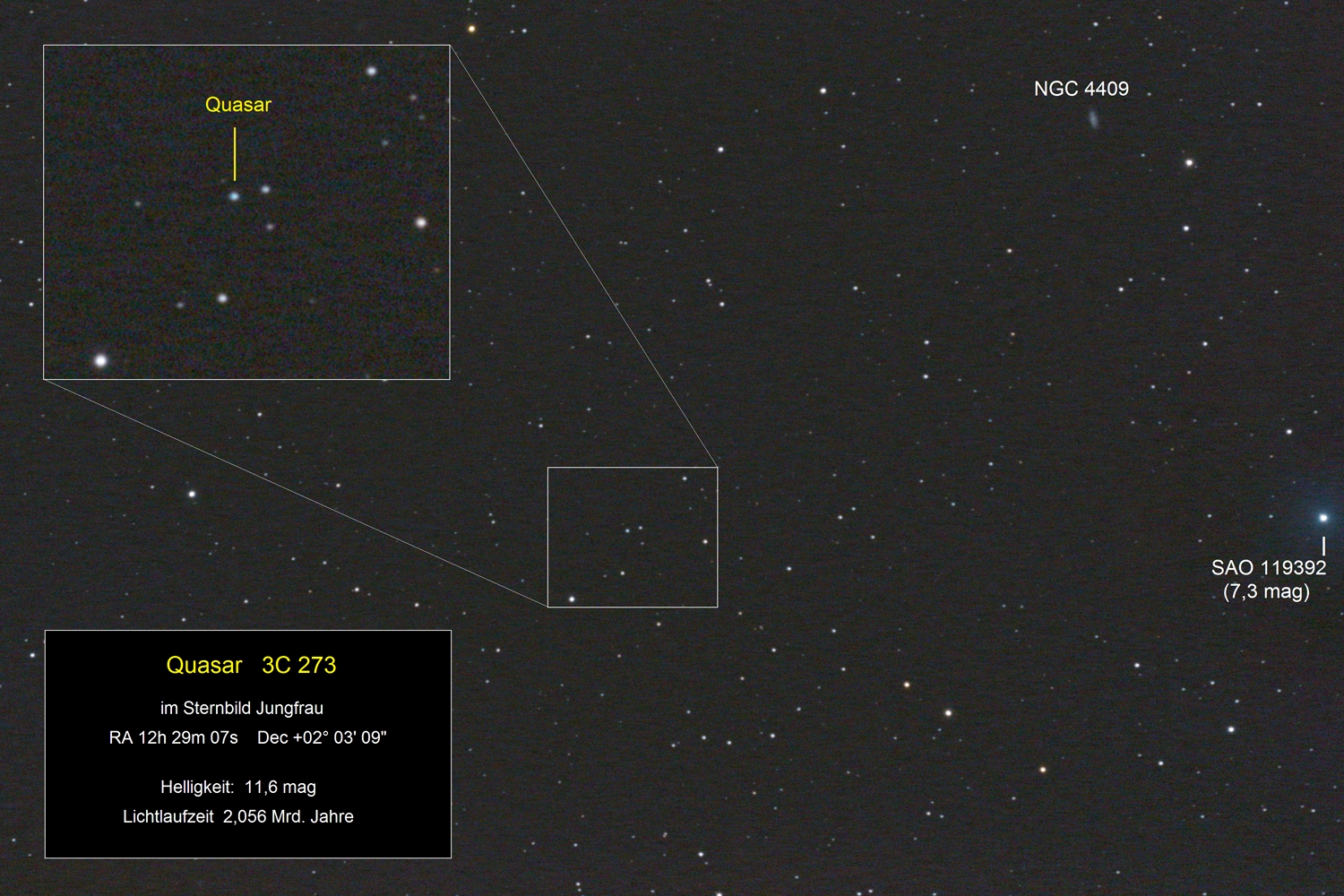Image resolution: width=1344 pixels, height=896 pixels.
Task: Click the 'Dec +02° 03' 09"' coordinate
Action: point(322,737)
